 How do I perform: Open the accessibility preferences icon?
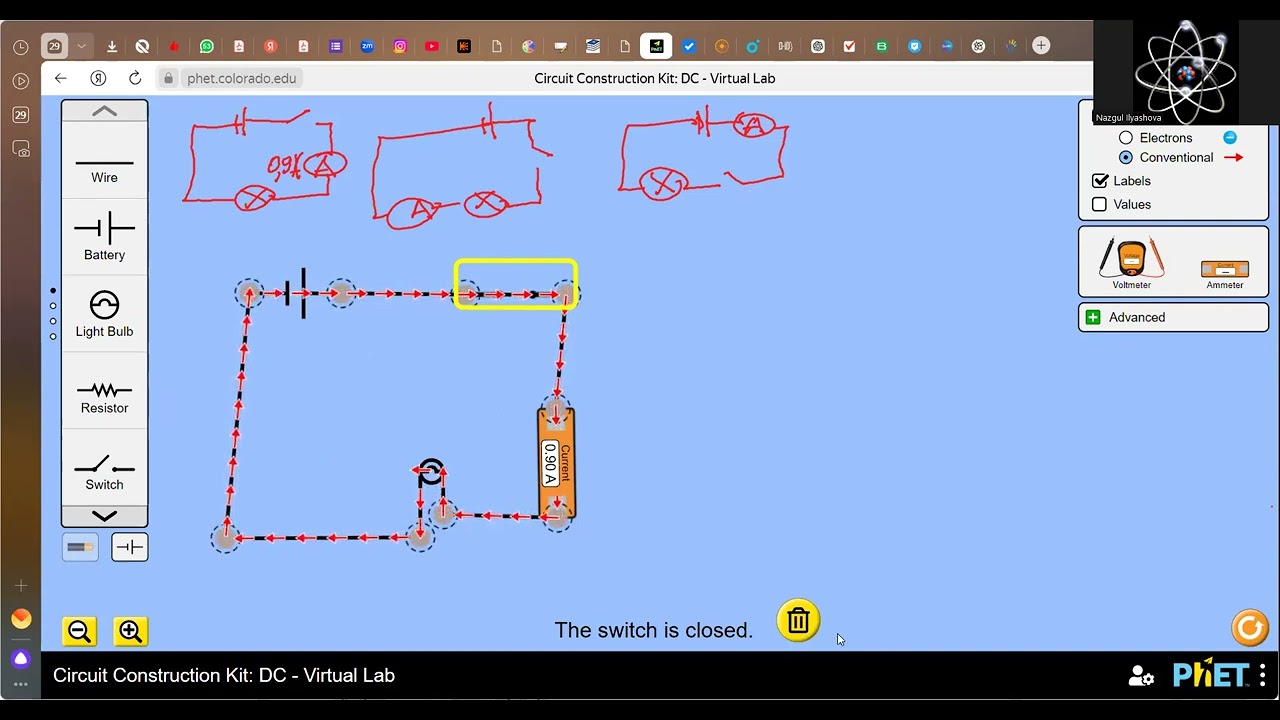(1141, 676)
